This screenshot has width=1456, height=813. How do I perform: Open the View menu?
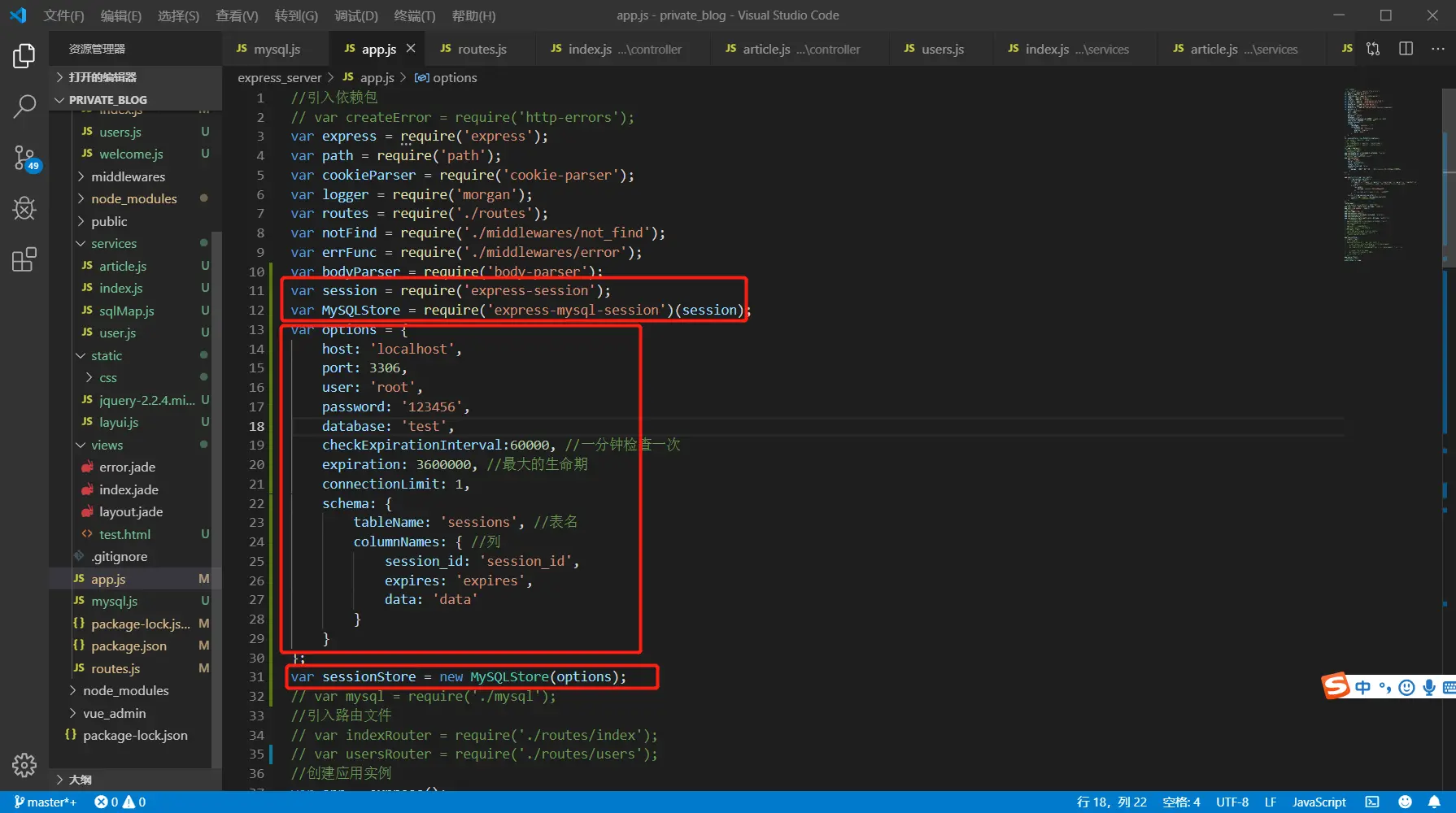coord(237,15)
